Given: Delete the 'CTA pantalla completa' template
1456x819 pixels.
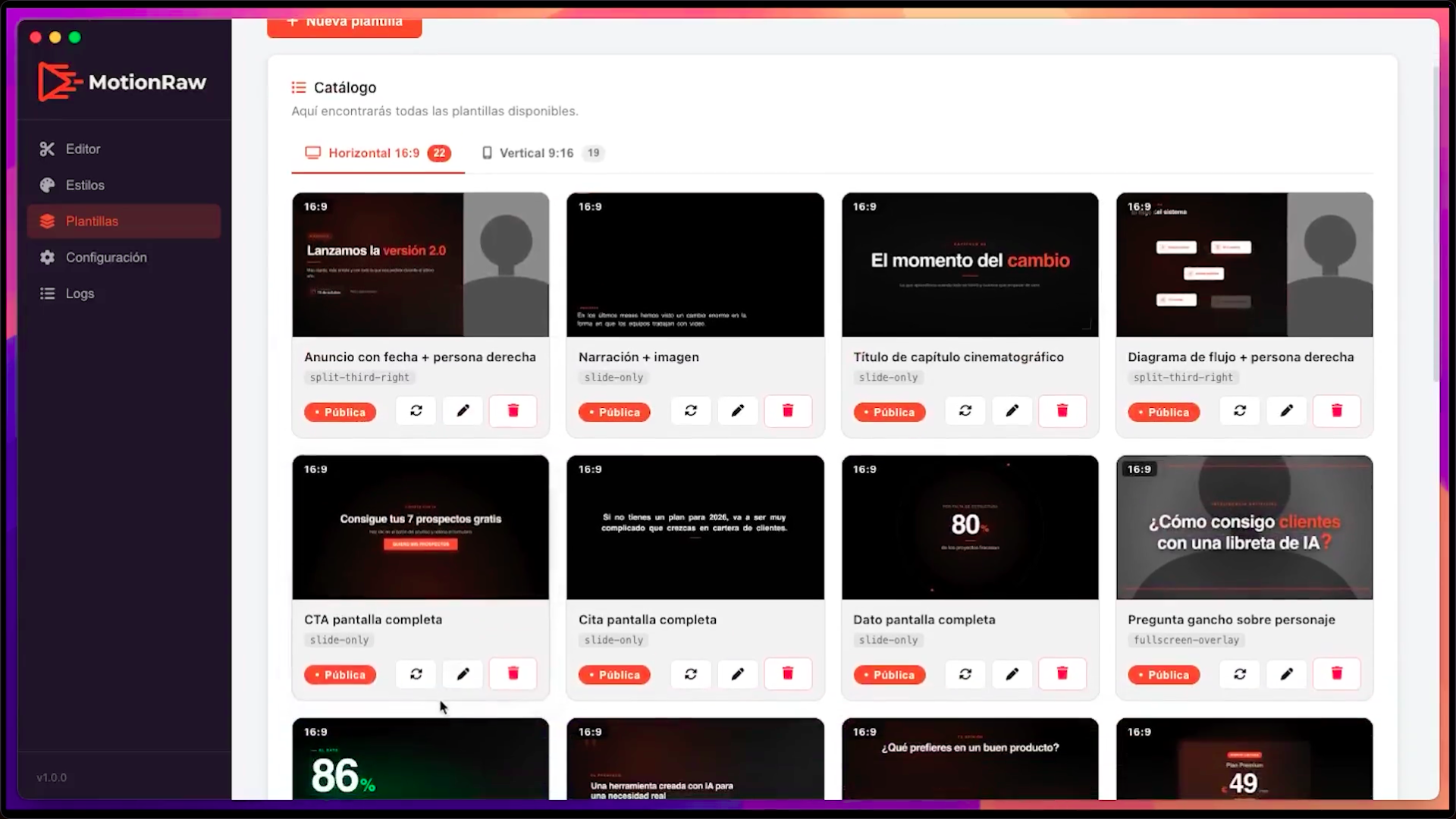Looking at the screenshot, I should pyautogui.click(x=513, y=673).
